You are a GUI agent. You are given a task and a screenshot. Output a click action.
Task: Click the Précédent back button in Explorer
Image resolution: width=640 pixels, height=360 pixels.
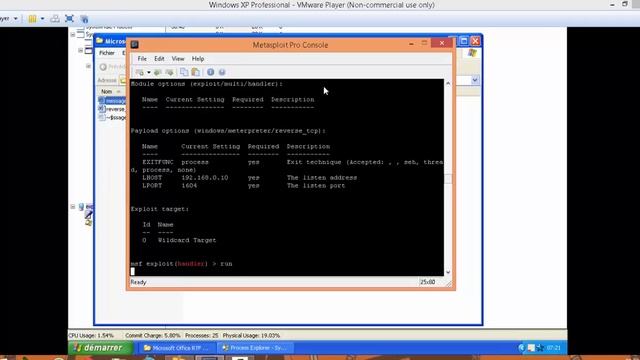tap(113, 67)
